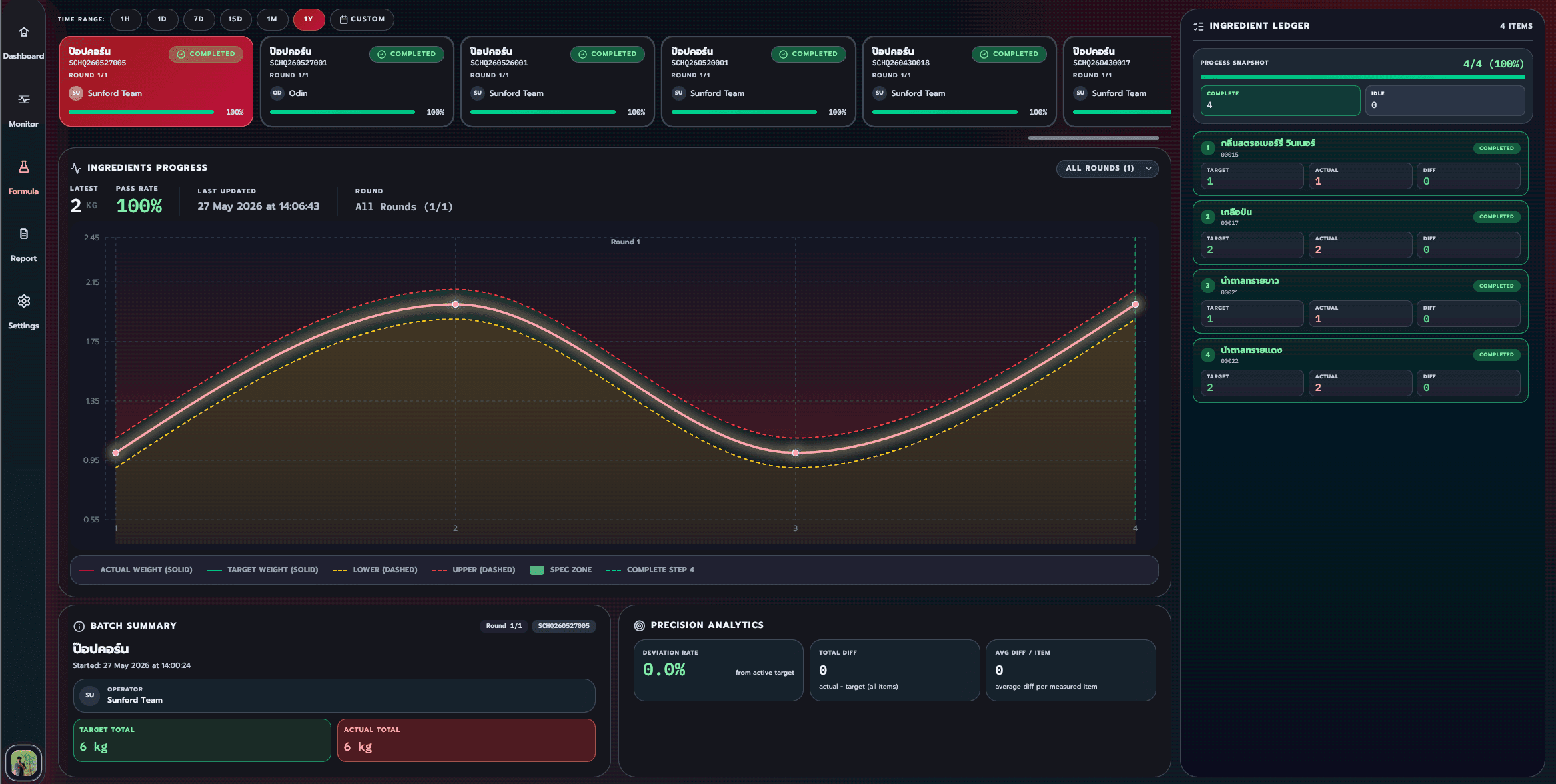Expand the All Rounds (1) dropdown
1556x784 pixels.
pyautogui.click(x=1107, y=169)
